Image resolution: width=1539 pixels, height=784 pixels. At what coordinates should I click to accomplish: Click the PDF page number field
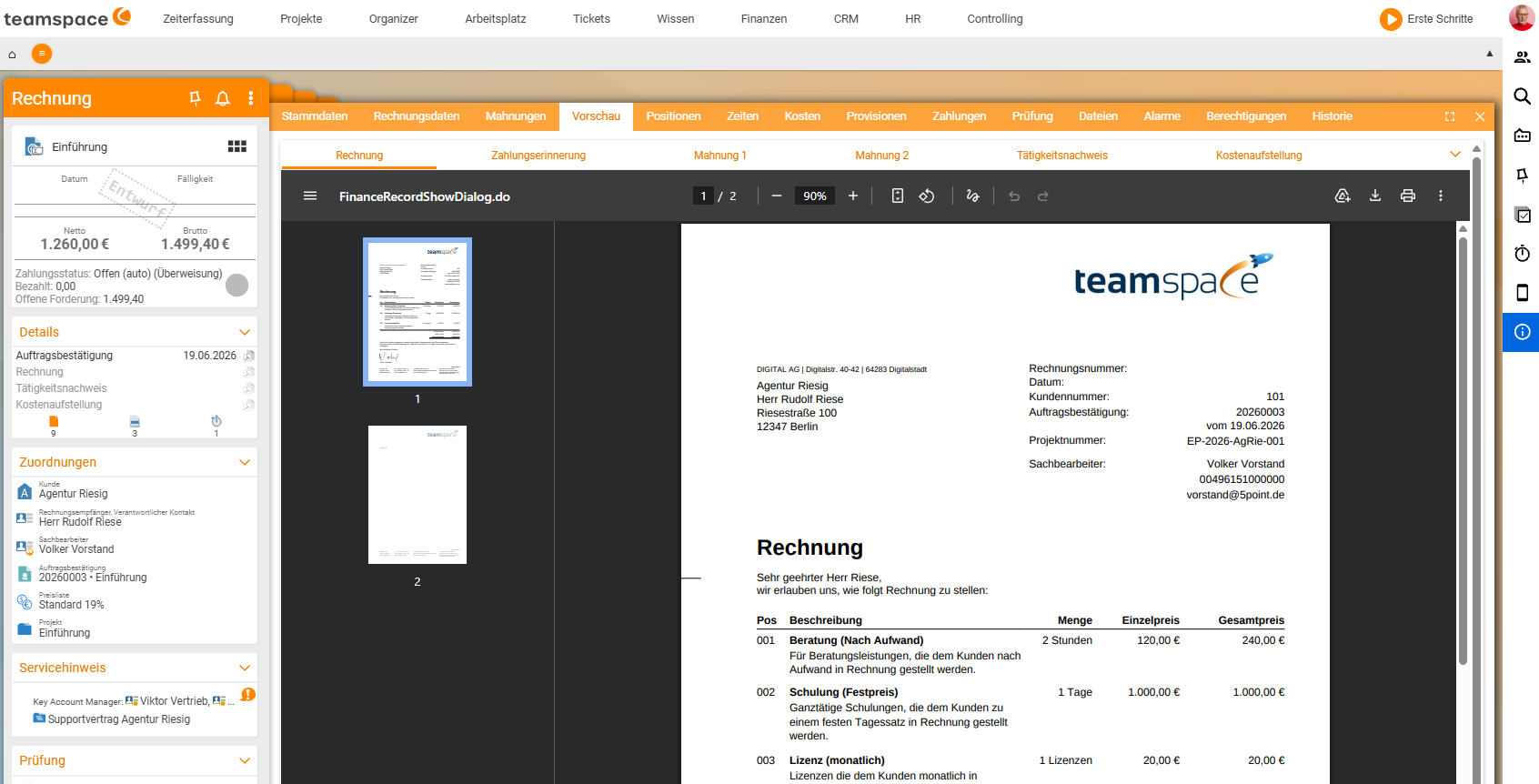click(x=703, y=196)
